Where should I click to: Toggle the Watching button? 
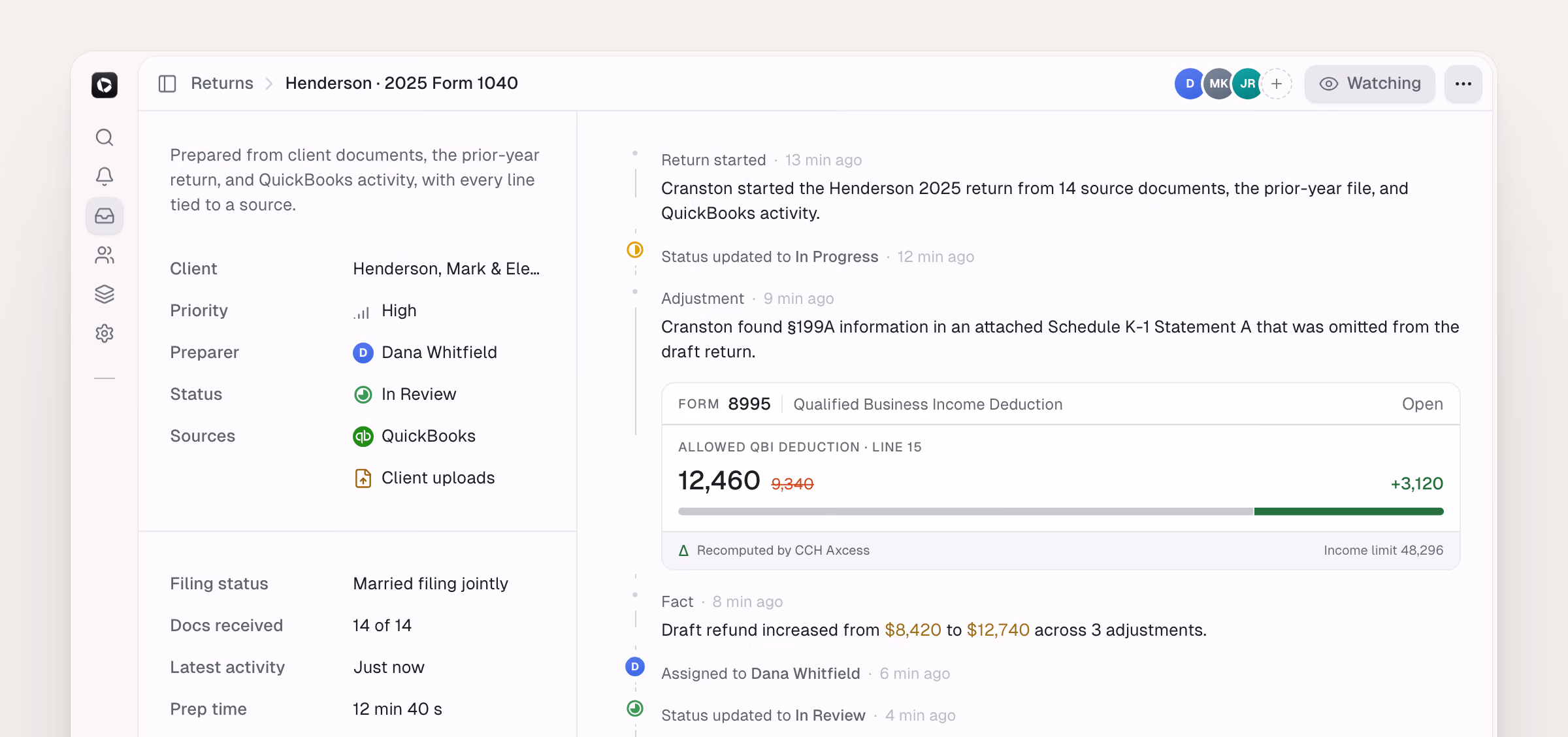(1370, 84)
